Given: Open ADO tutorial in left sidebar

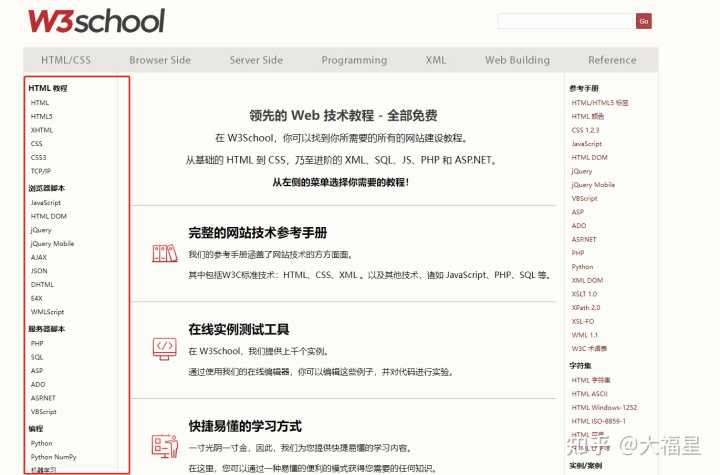Looking at the screenshot, I should tap(38, 384).
